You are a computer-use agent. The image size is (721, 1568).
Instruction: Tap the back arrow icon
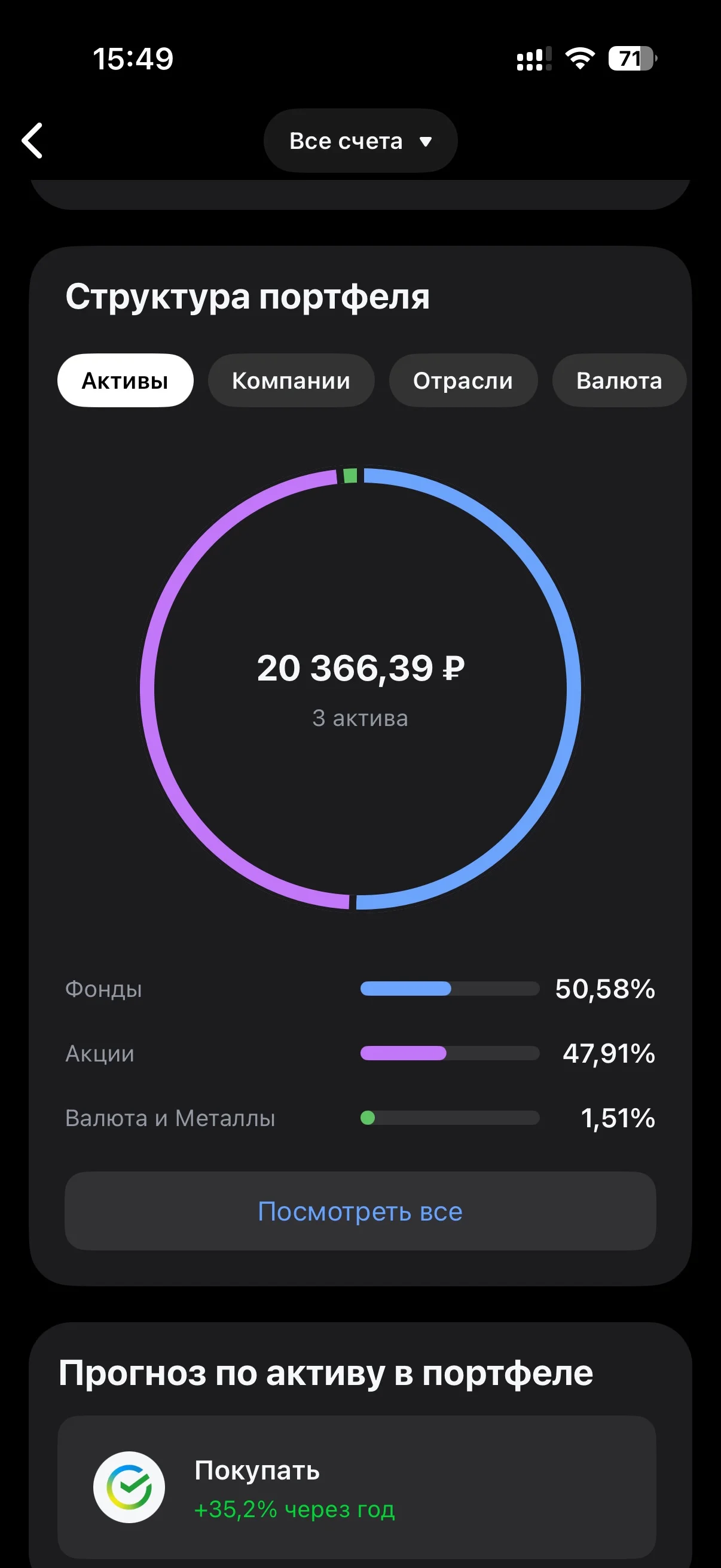click(32, 141)
